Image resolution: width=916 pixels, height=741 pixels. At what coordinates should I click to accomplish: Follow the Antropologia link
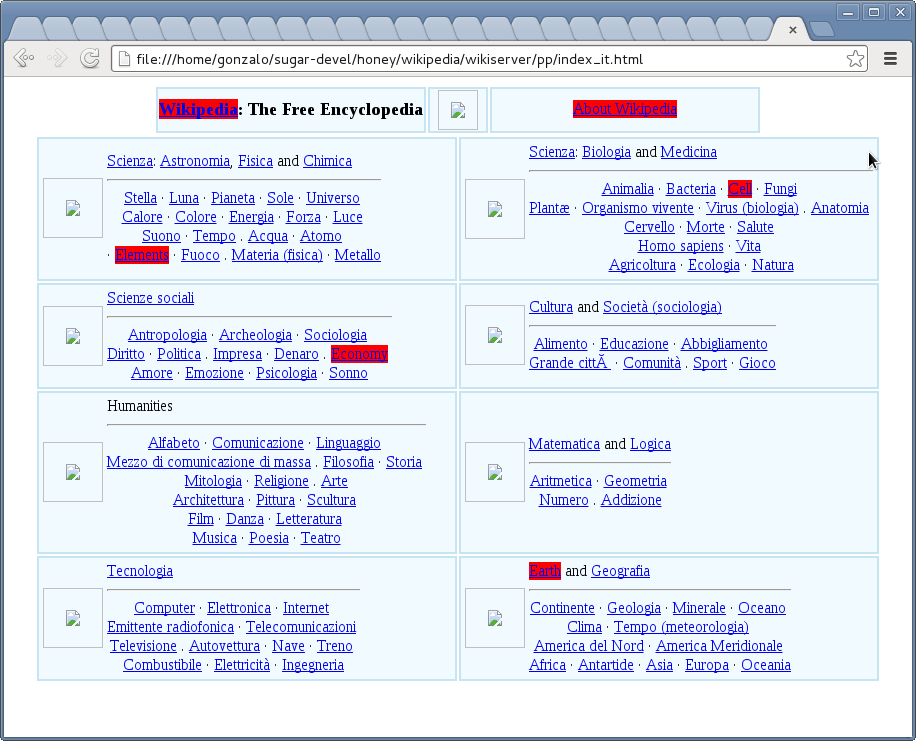167,335
